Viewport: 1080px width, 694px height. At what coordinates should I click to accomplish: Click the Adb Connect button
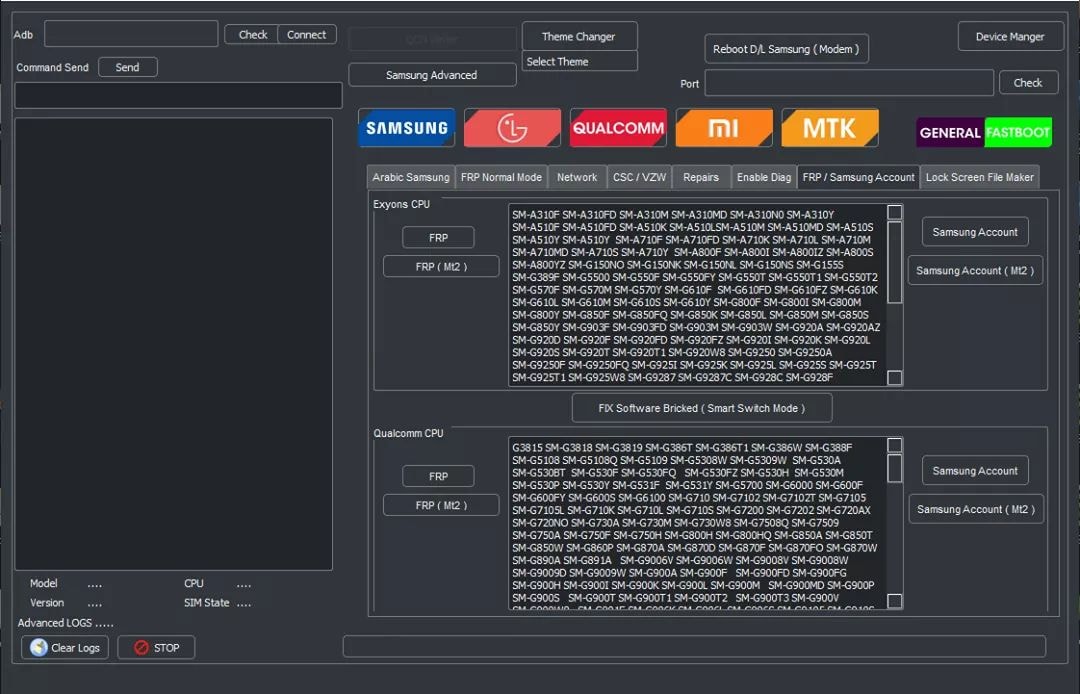click(307, 34)
